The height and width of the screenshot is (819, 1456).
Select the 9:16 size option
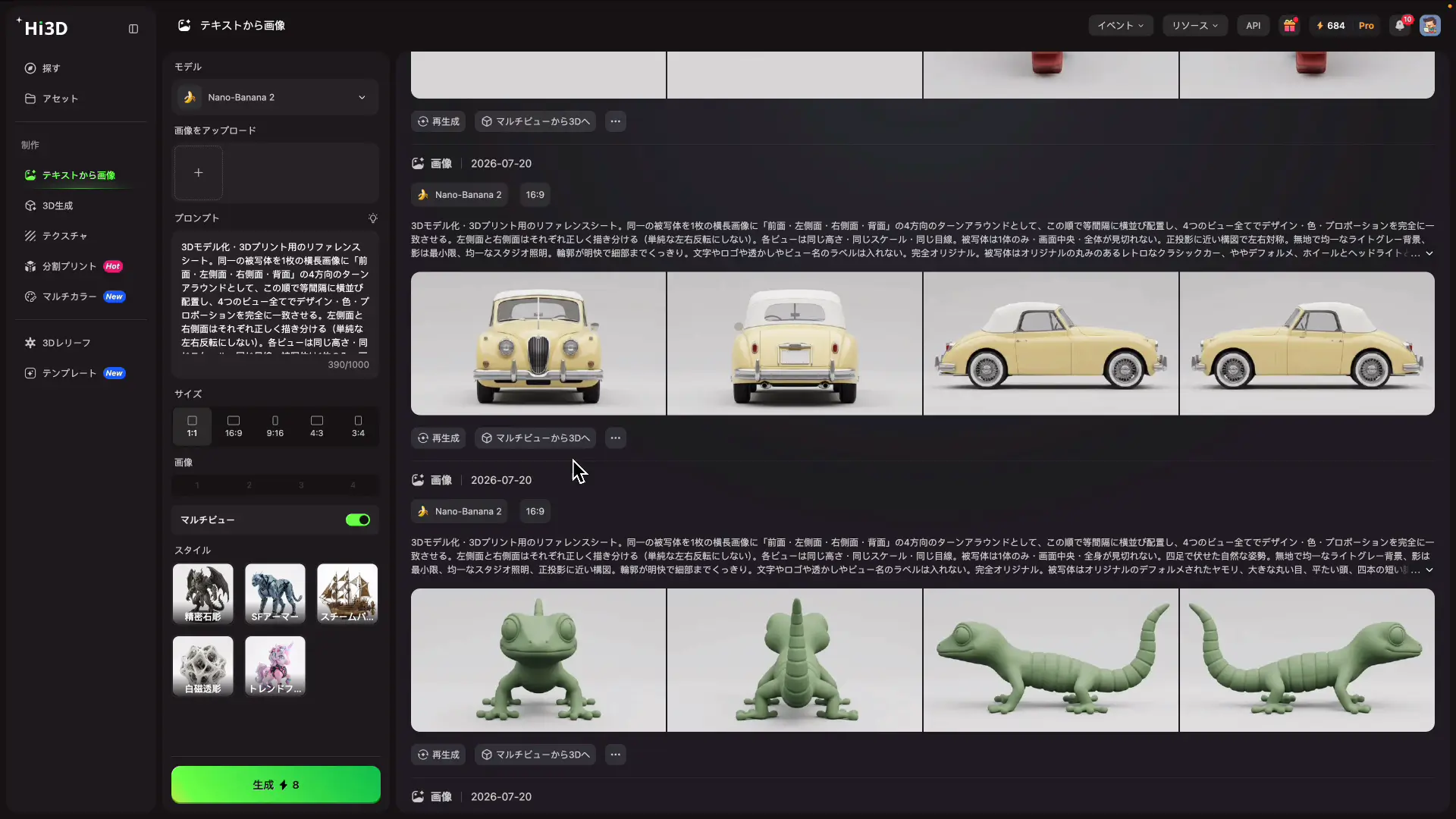point(275,426)
